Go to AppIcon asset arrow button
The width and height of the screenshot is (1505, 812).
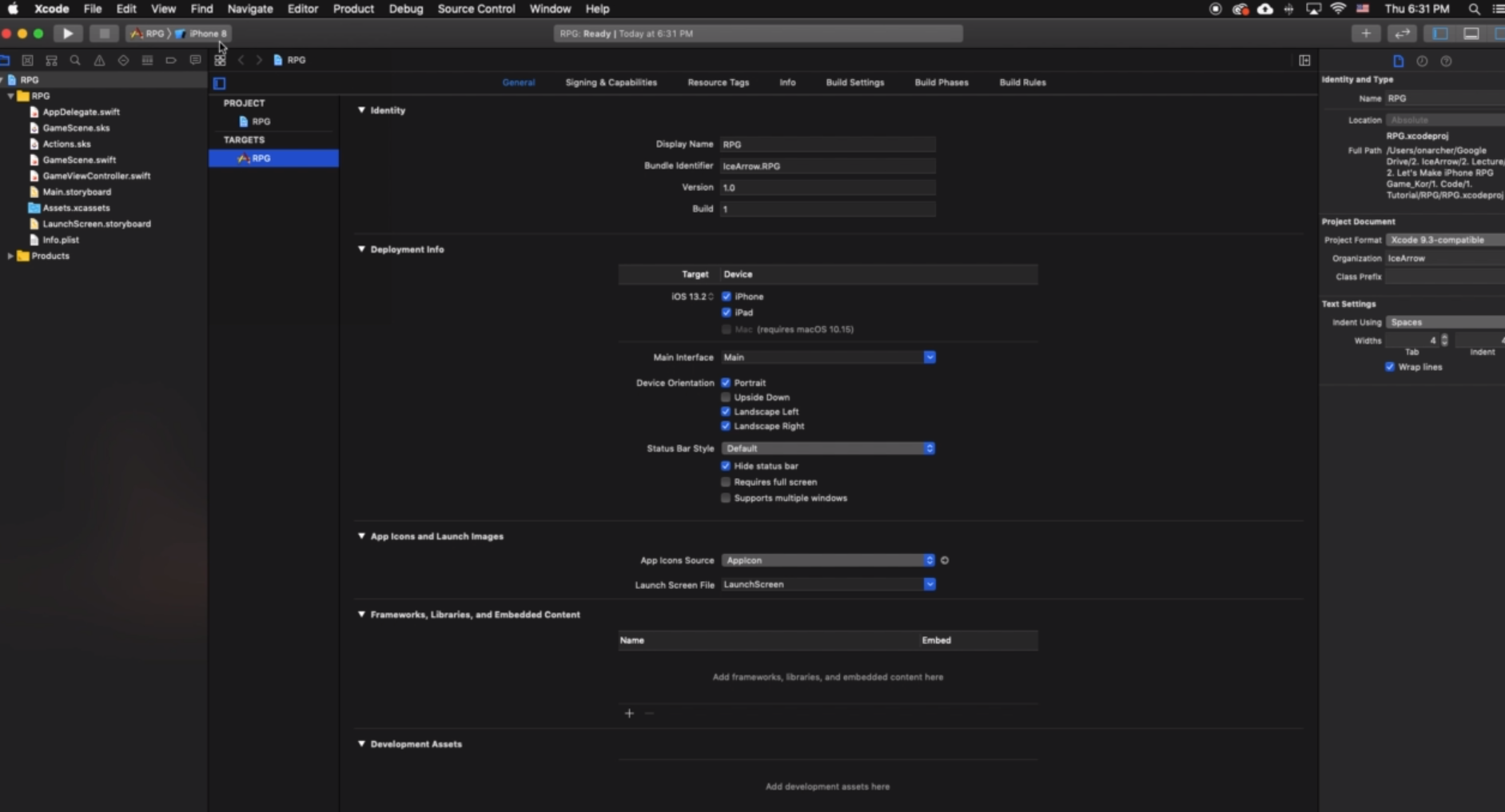pos(945,560)
